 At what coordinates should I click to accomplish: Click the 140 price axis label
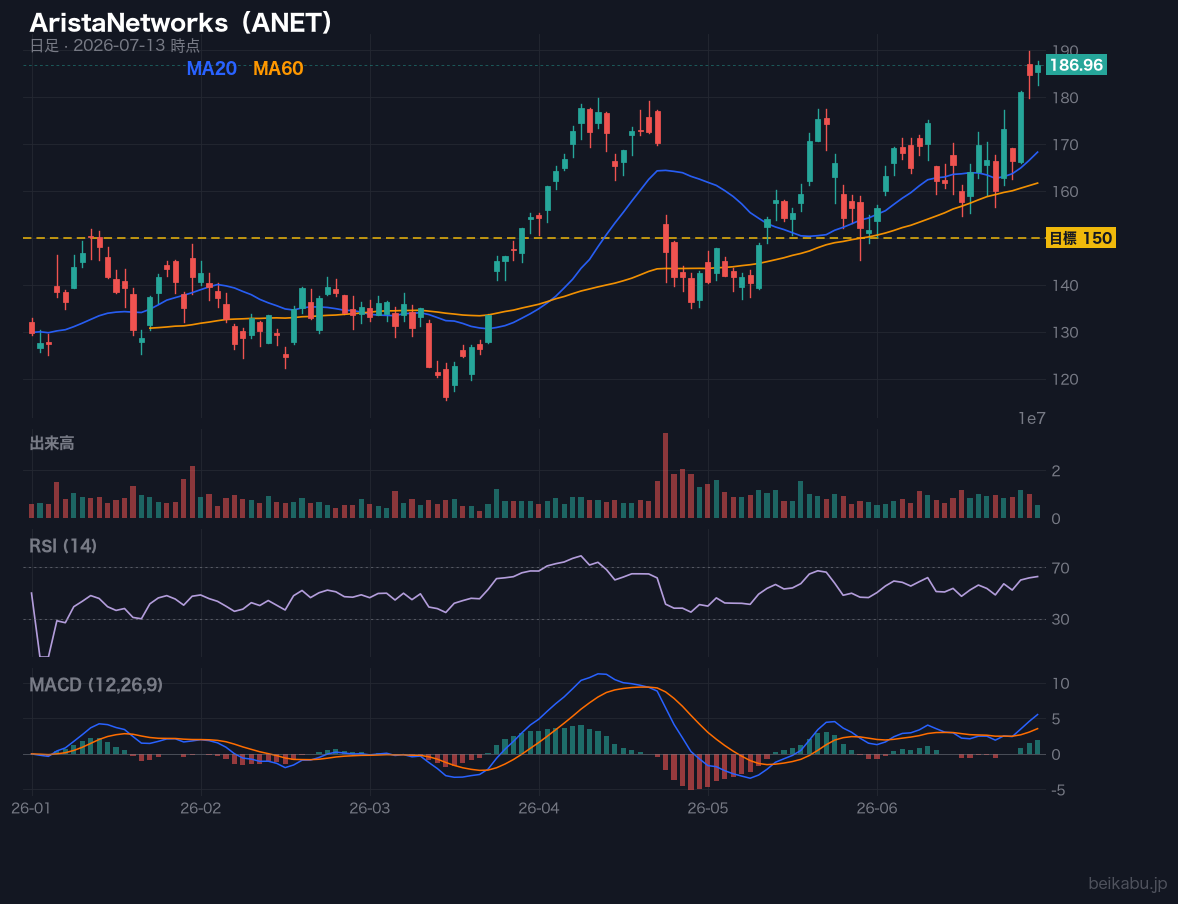coord(1065,286)
